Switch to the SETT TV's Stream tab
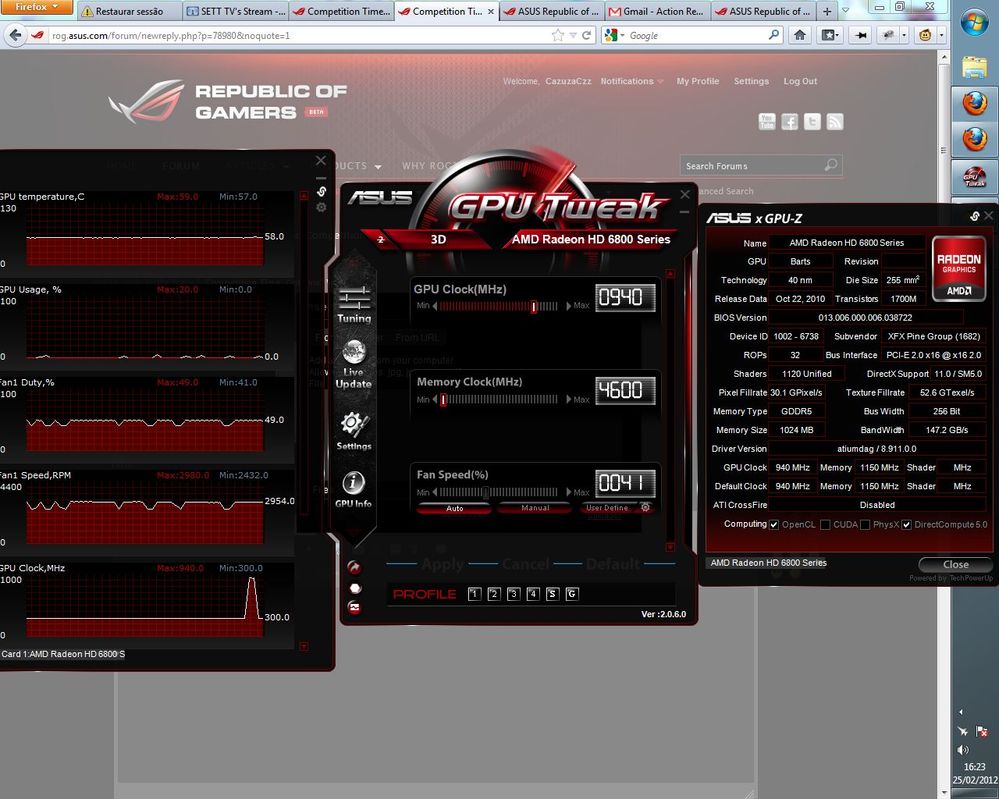The height and width of the screenshot is (799, 999). [235, 11]
